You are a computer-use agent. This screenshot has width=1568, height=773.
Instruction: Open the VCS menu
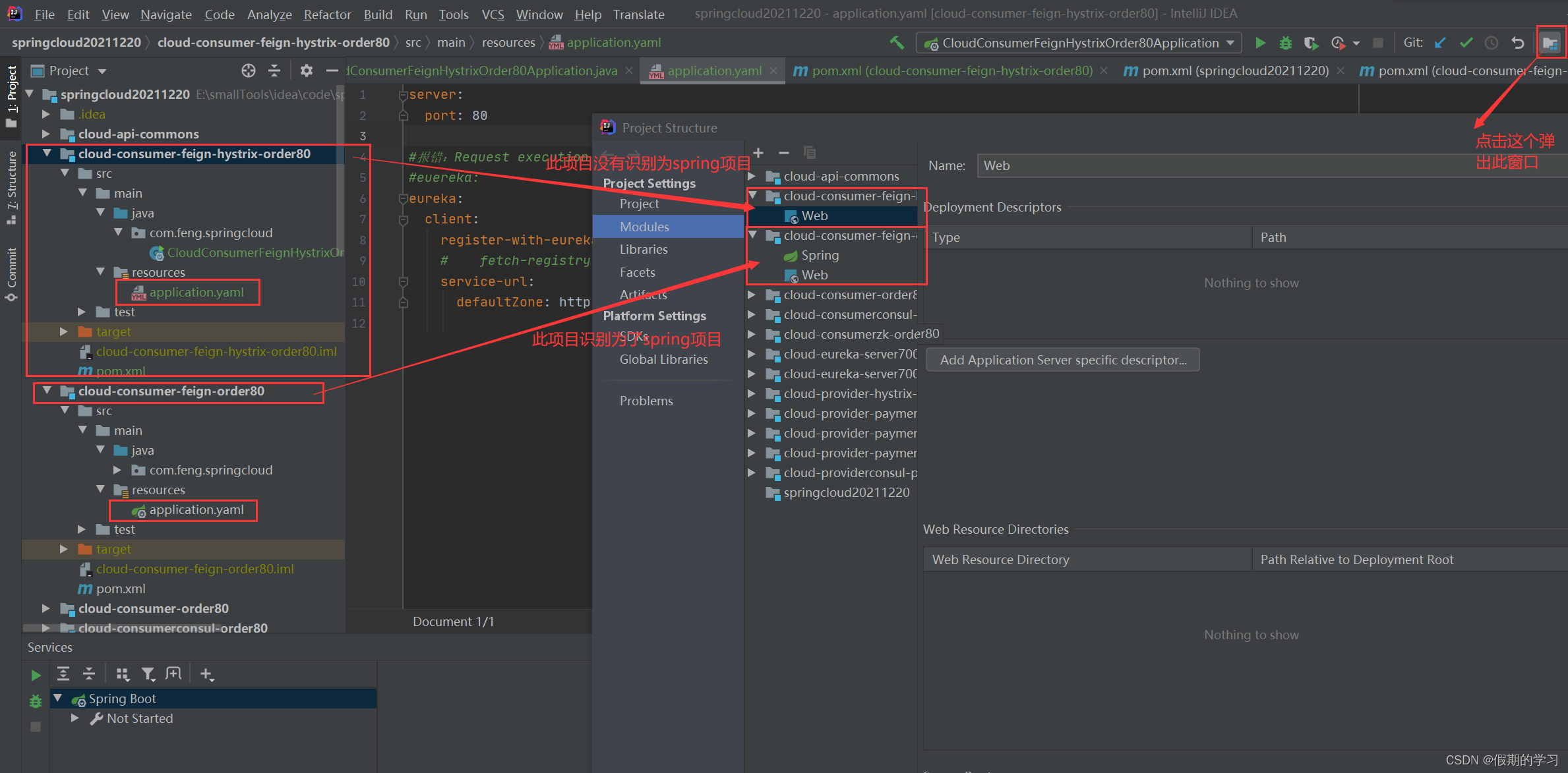coord(493,14)
